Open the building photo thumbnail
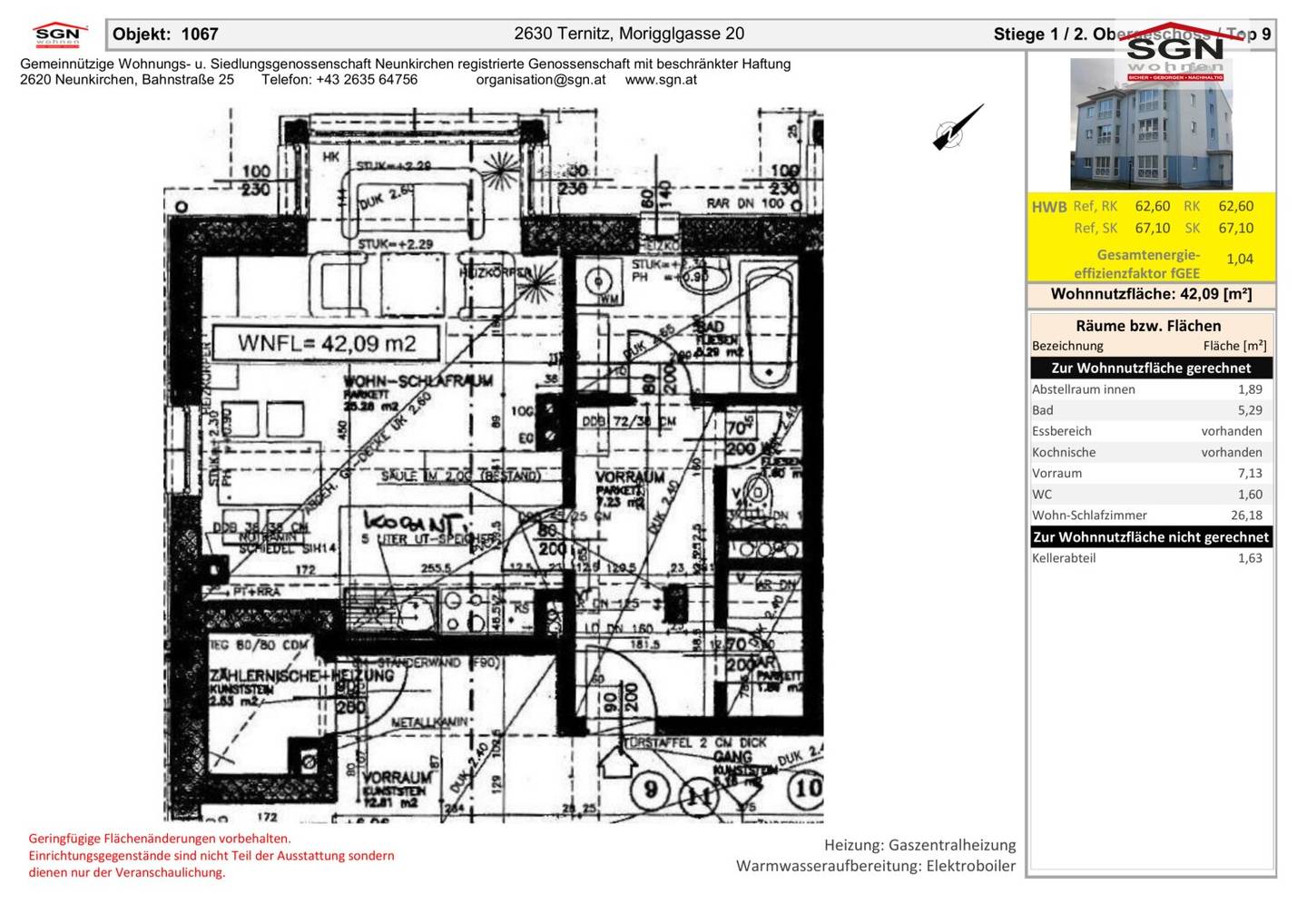This screenshot has width=1307, height=924. click(1151, 124)
